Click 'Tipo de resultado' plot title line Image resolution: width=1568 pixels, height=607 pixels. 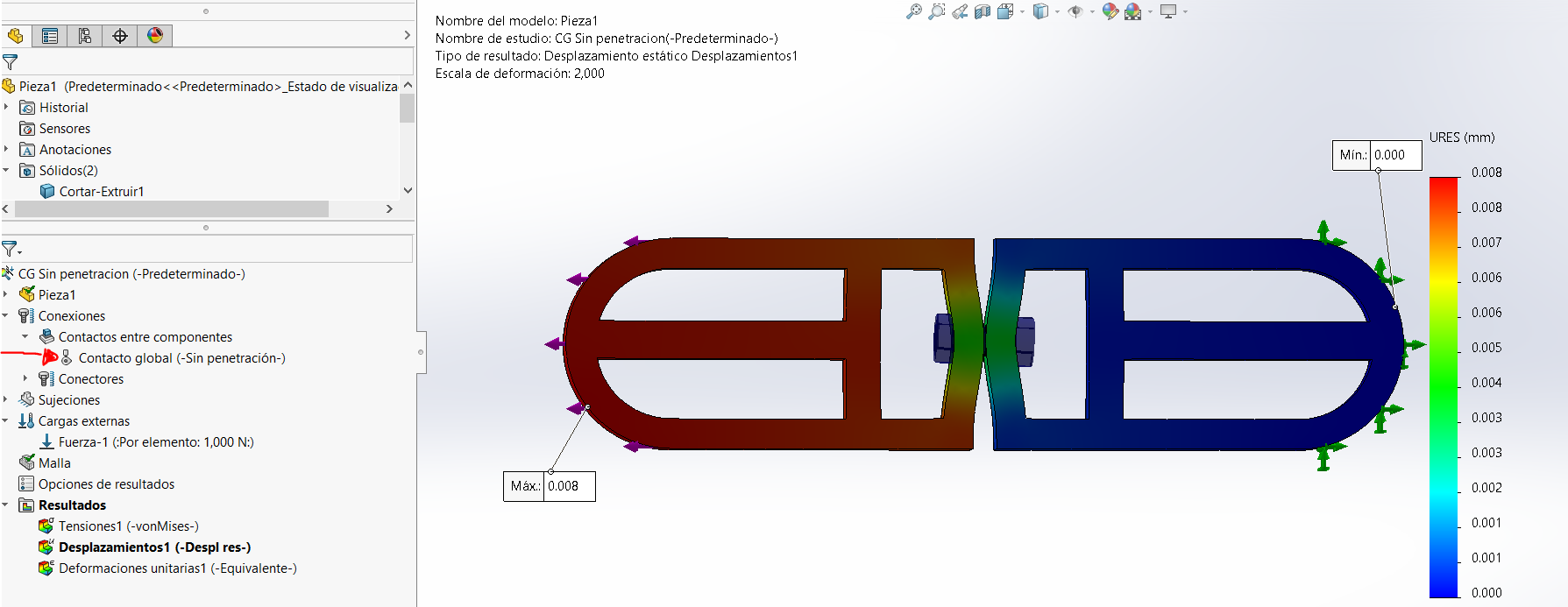coord(616,56)
